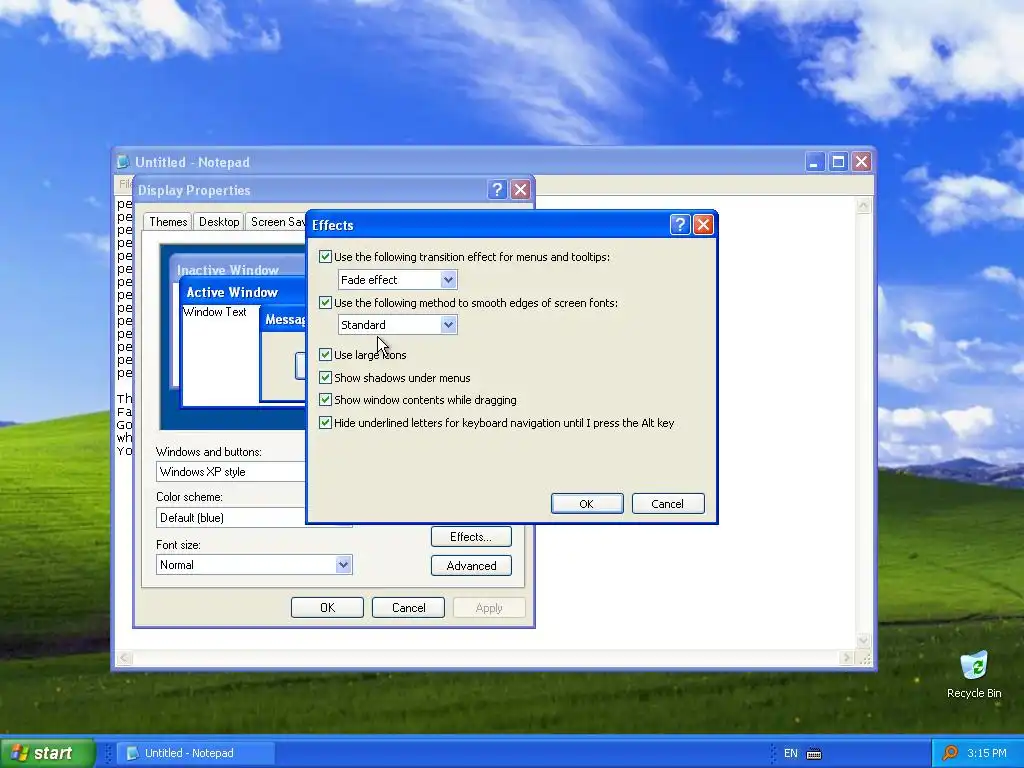
Task: Click the Notepad resize grip corner
Action: point(865,658)
